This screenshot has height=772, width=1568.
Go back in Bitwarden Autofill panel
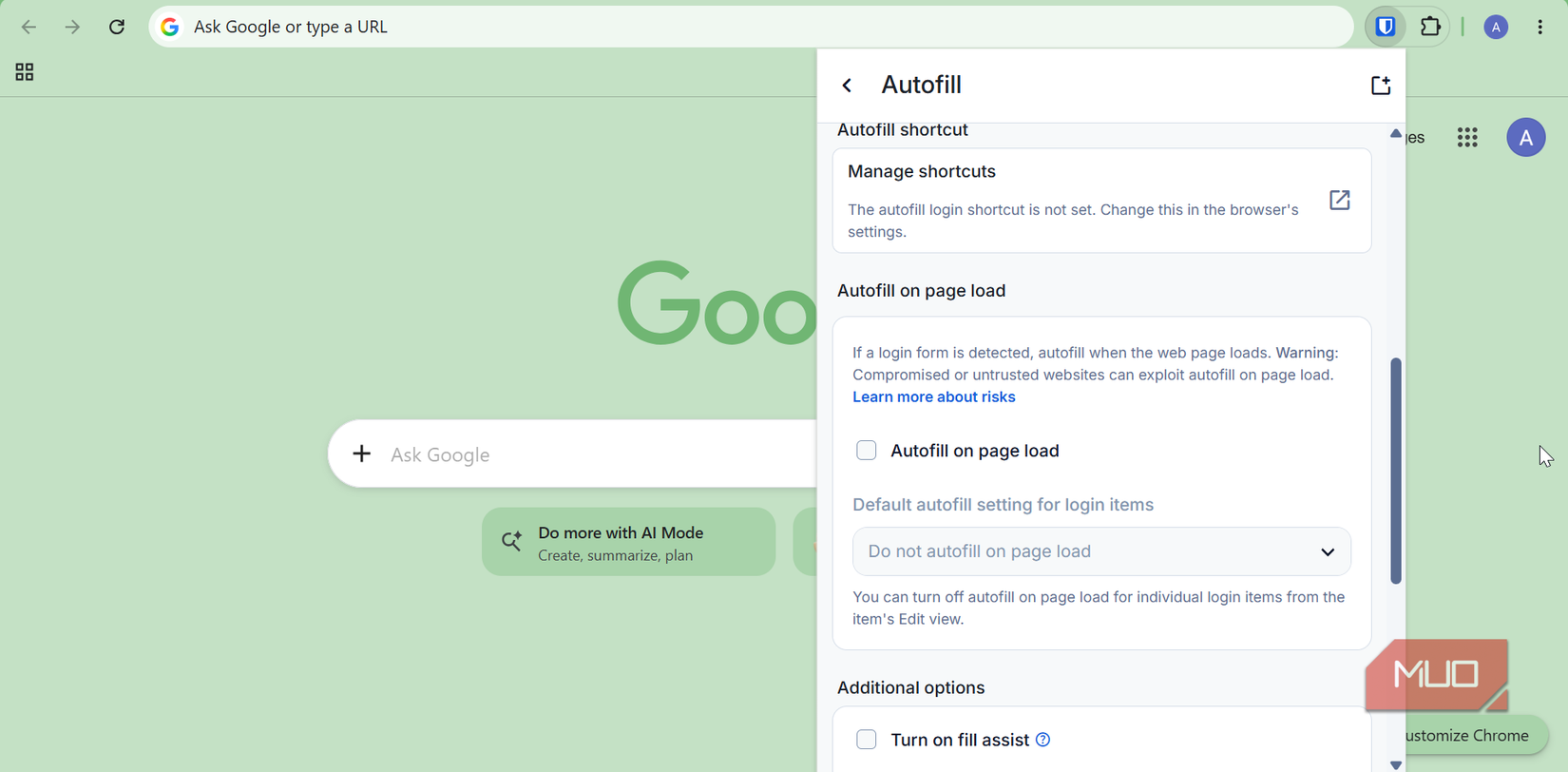[847, 86]
